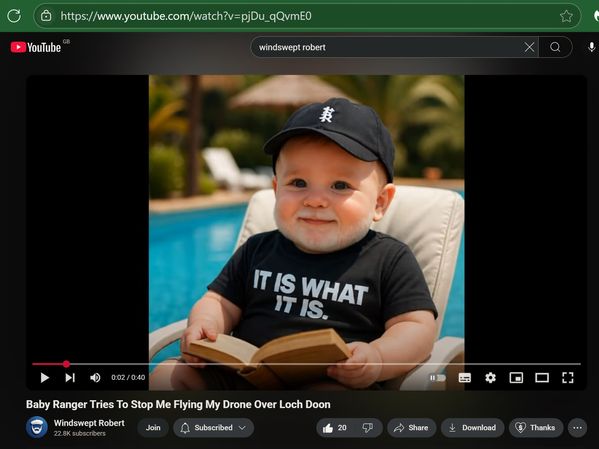The image size is (599, 449).
Task: Share this video
Action: [x=411, y=428]
